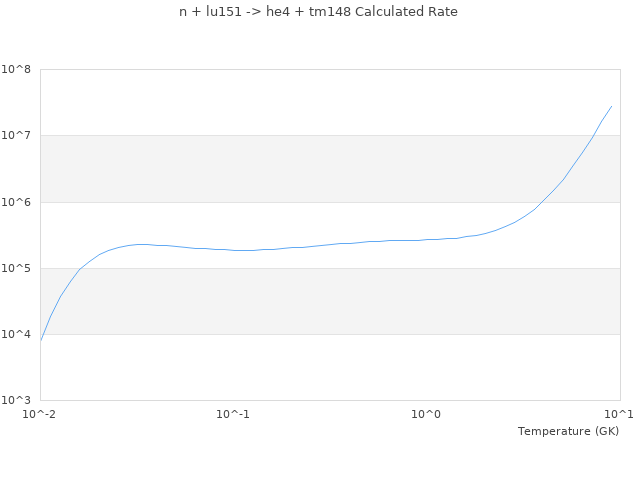This screenshot has height=480, width=640.
Task: Select the 10^4 y-axis tick label
Action: tap(17, 334)
